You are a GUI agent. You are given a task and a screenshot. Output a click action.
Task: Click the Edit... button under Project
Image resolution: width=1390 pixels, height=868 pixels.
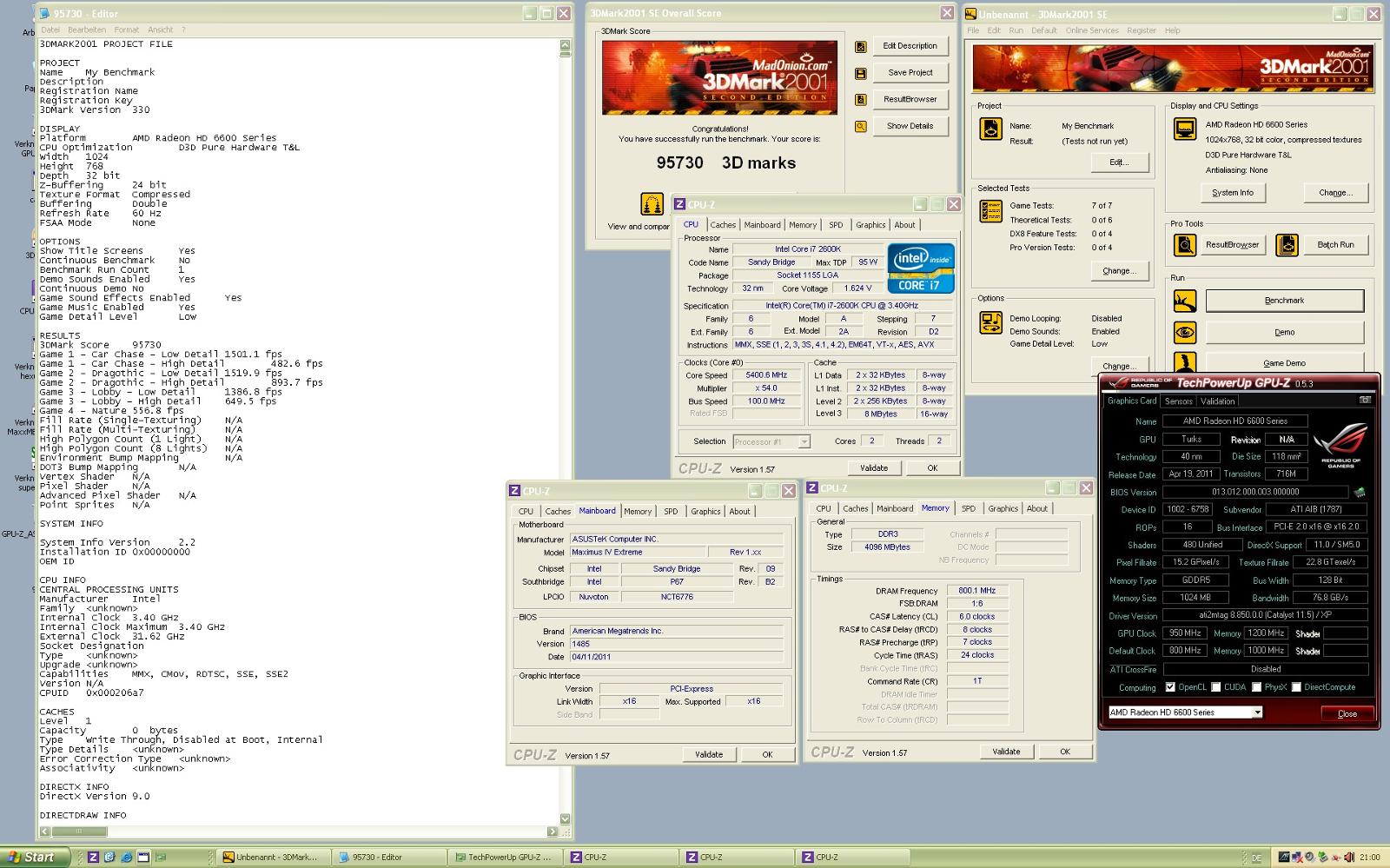point(1119,162)
